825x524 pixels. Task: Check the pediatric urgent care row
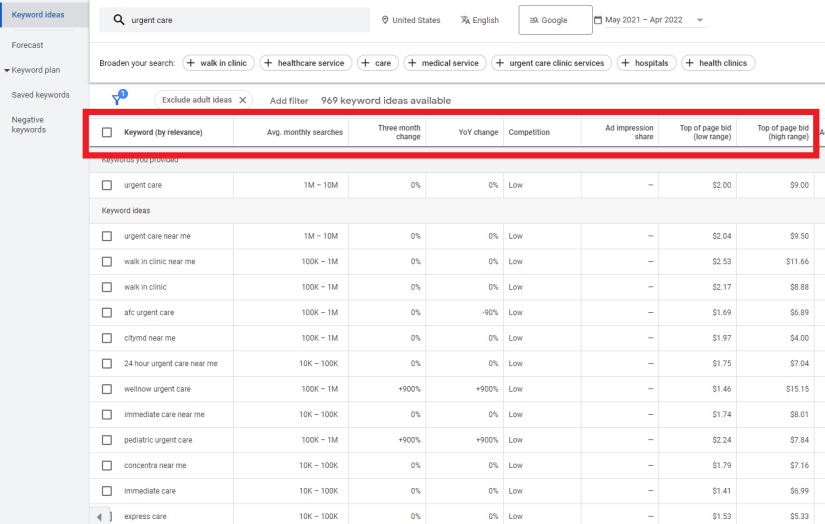tap(107, 440)
